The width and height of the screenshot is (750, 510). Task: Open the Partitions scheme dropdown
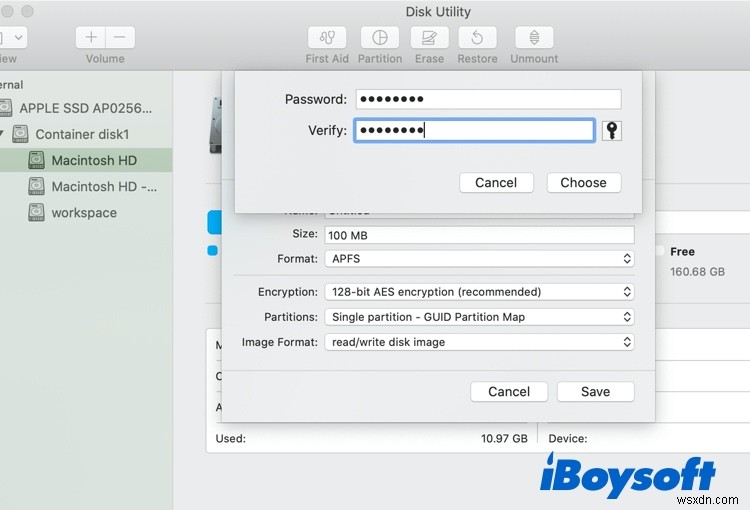[480, 317]
